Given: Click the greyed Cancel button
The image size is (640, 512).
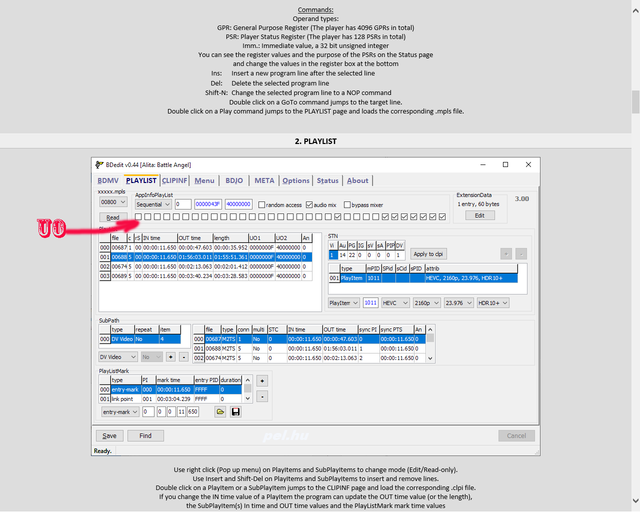Looking at the screenshot, I should point(516,436).
